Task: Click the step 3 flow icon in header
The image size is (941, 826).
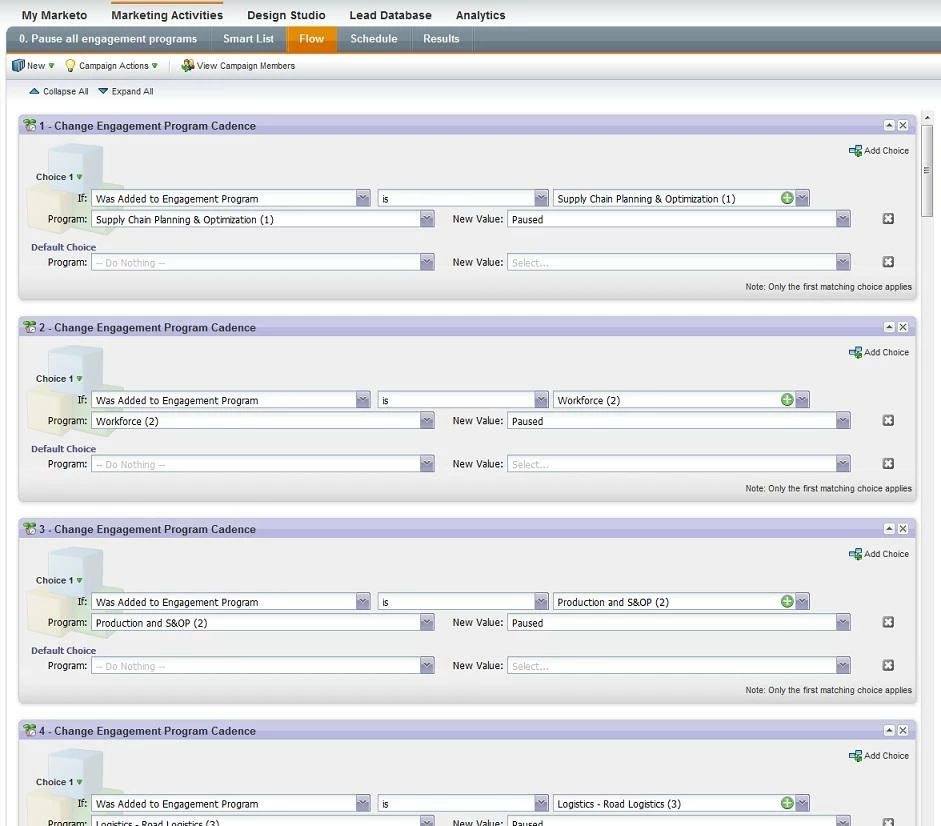Action: [29, 529]
